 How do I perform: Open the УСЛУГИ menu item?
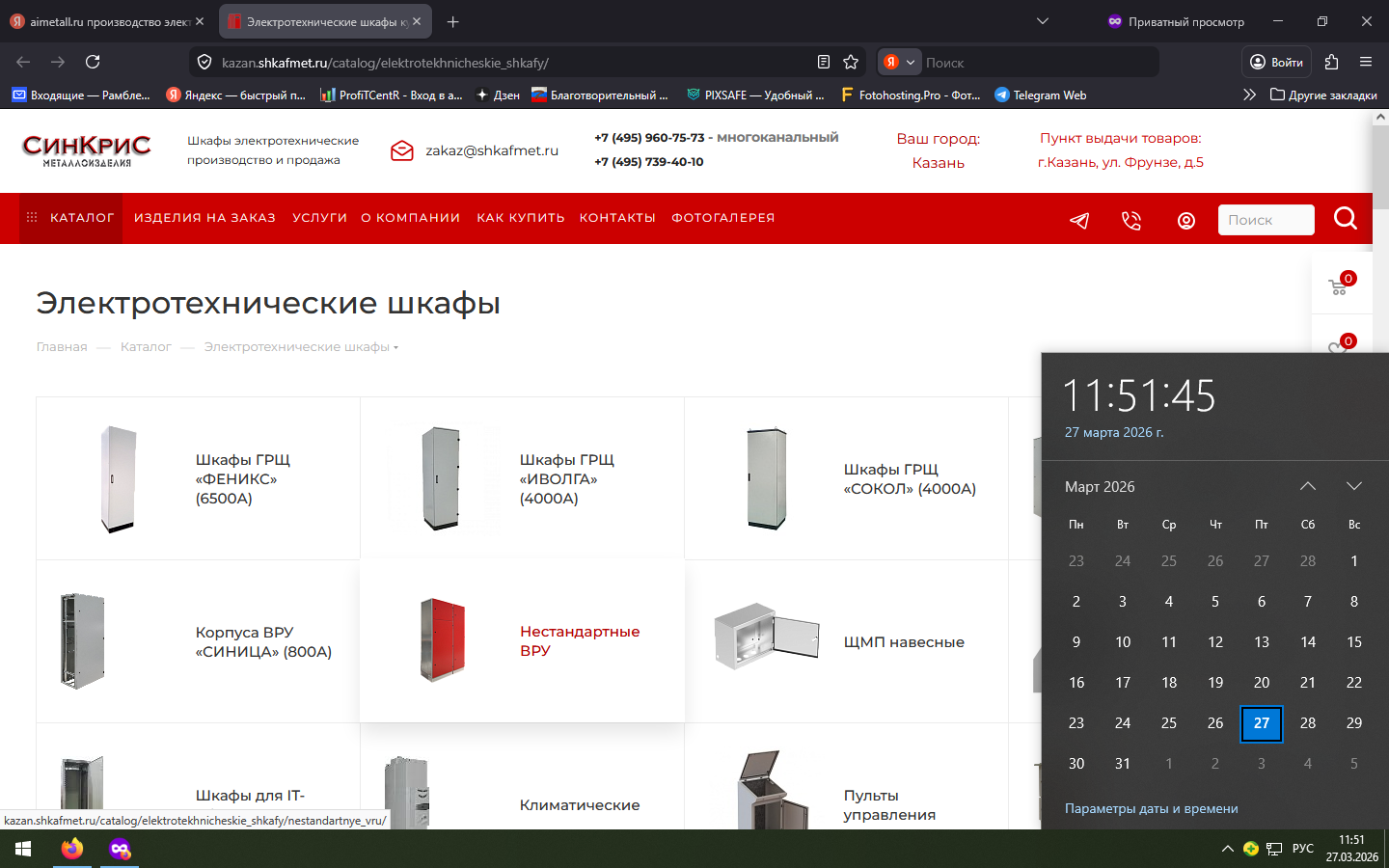(319, 218)
